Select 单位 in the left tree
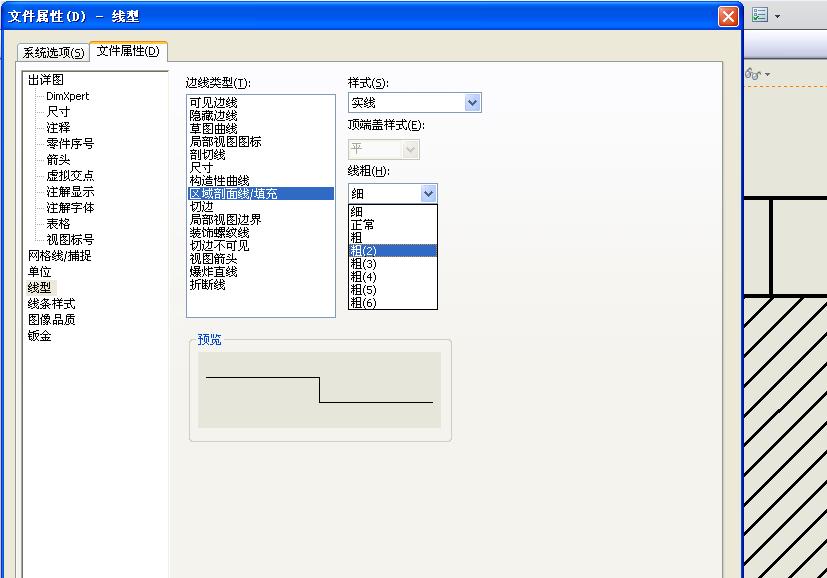This screenshot has height=578, width=827. tap(40, 272)
